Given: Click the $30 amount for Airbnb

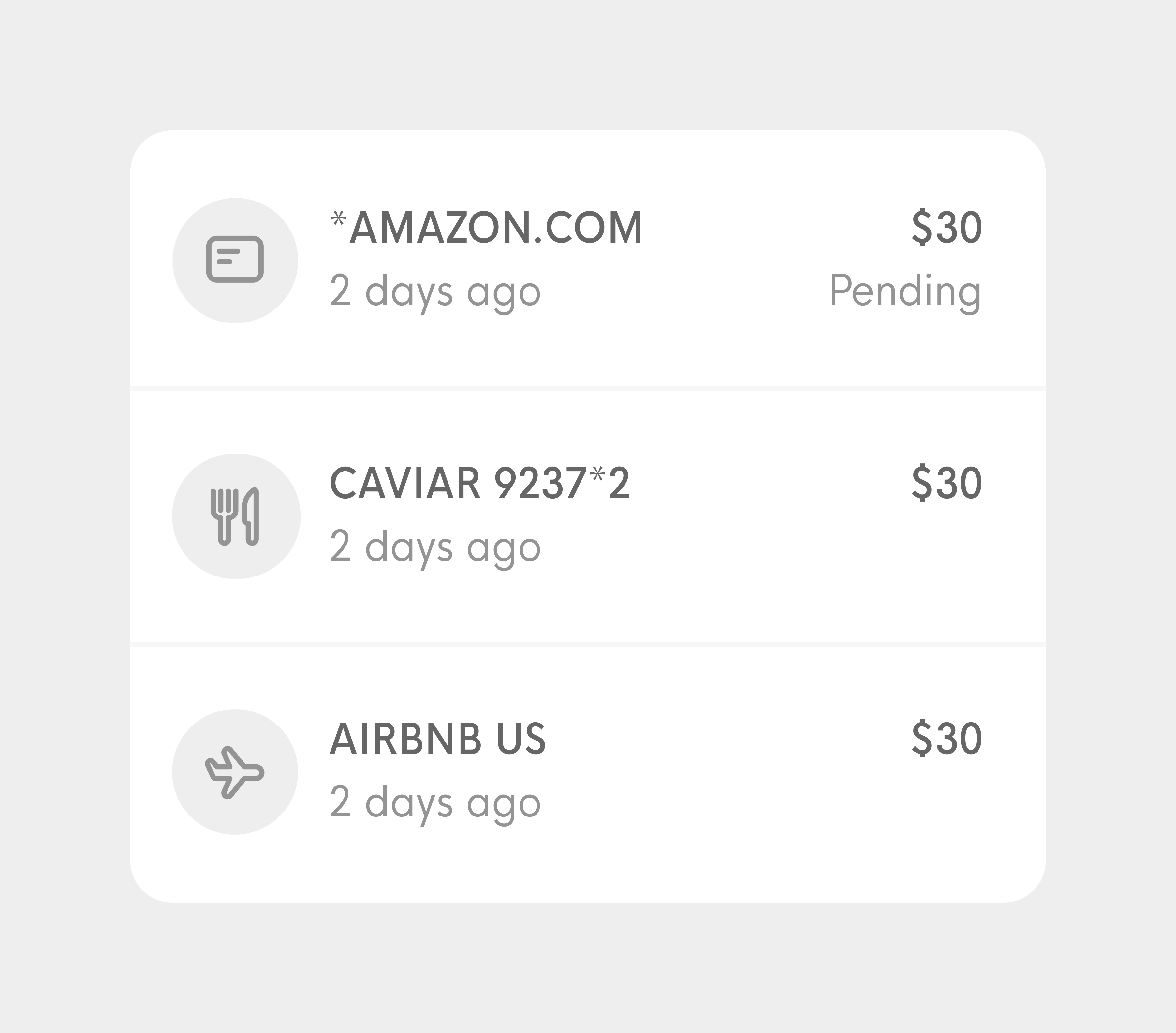Looking at the screenshot, I should 947,738.
